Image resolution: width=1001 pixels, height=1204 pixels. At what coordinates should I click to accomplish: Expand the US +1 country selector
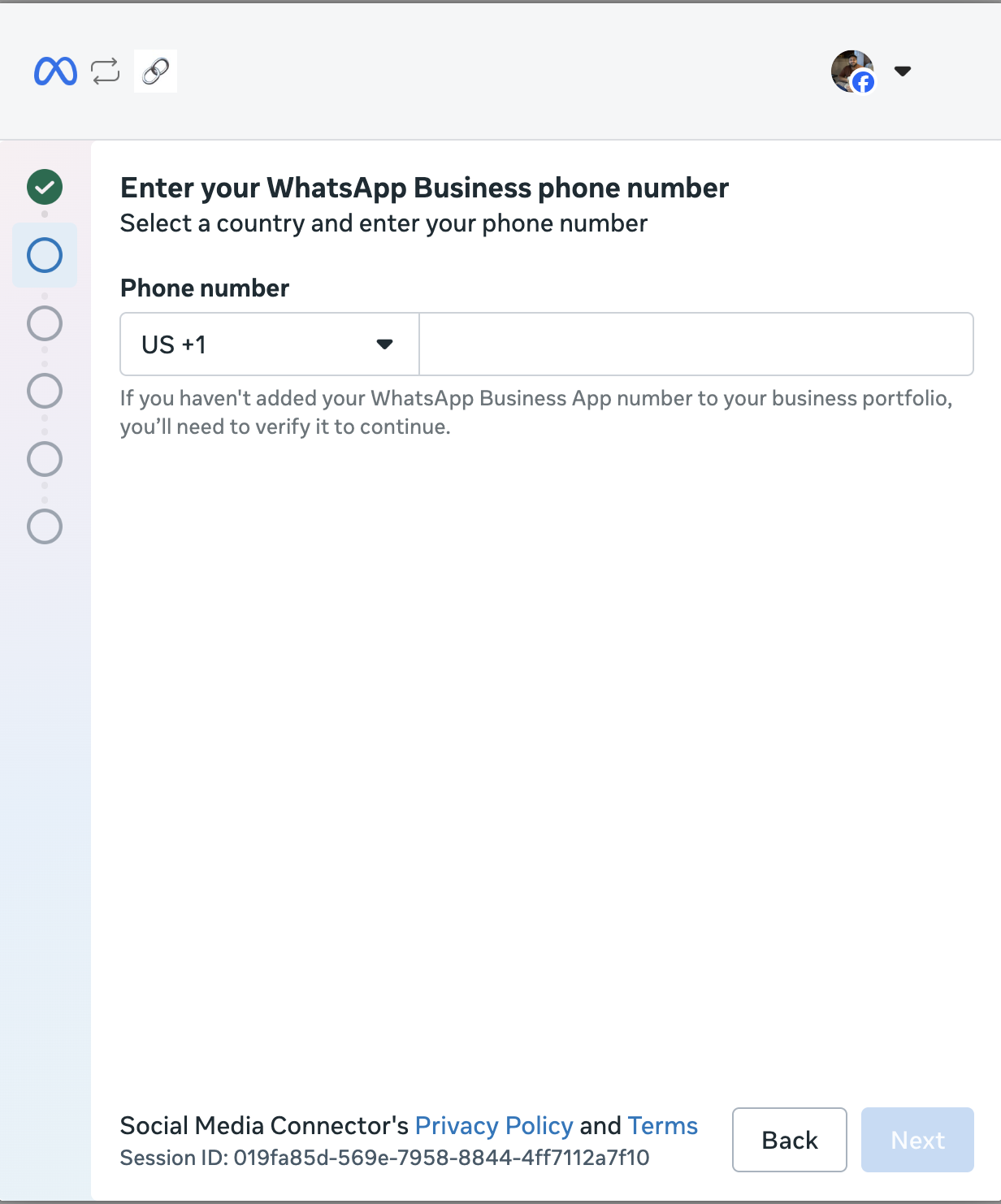click(270, 344)
